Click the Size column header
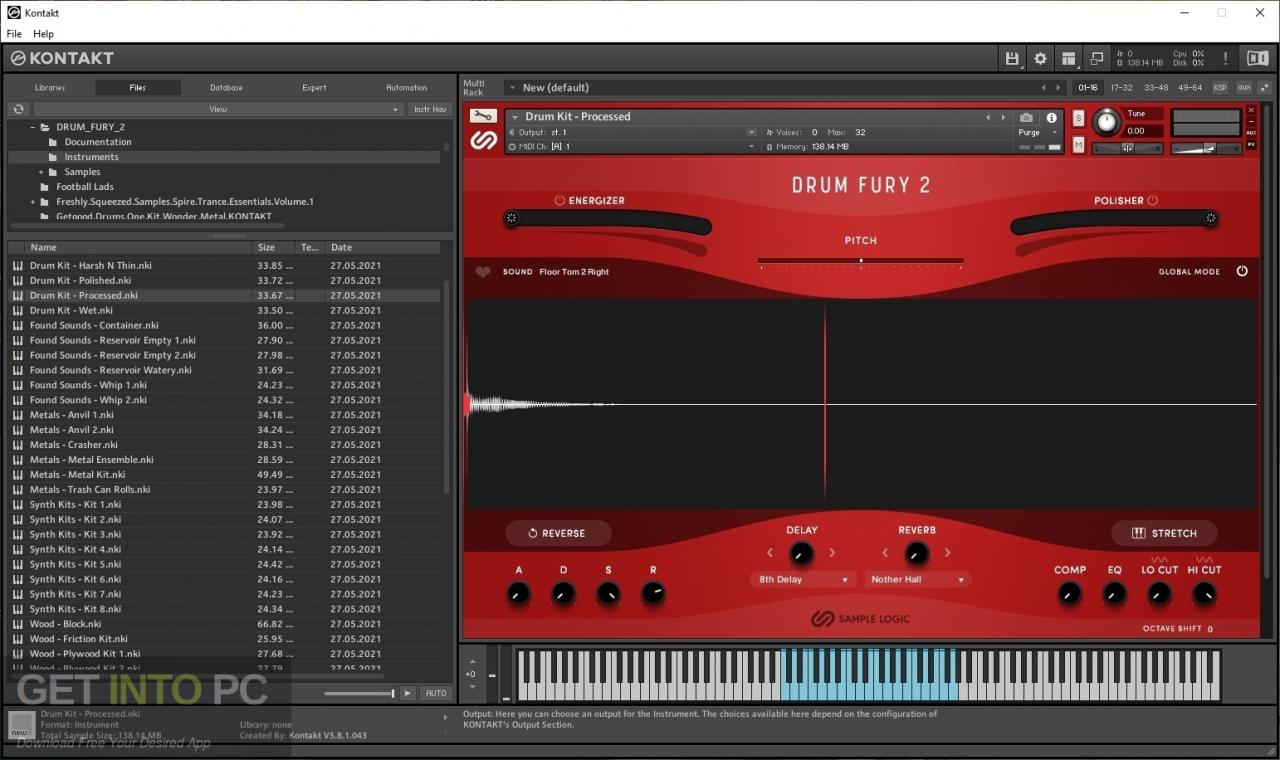The image size is (1280, 760). pos(274,247)
